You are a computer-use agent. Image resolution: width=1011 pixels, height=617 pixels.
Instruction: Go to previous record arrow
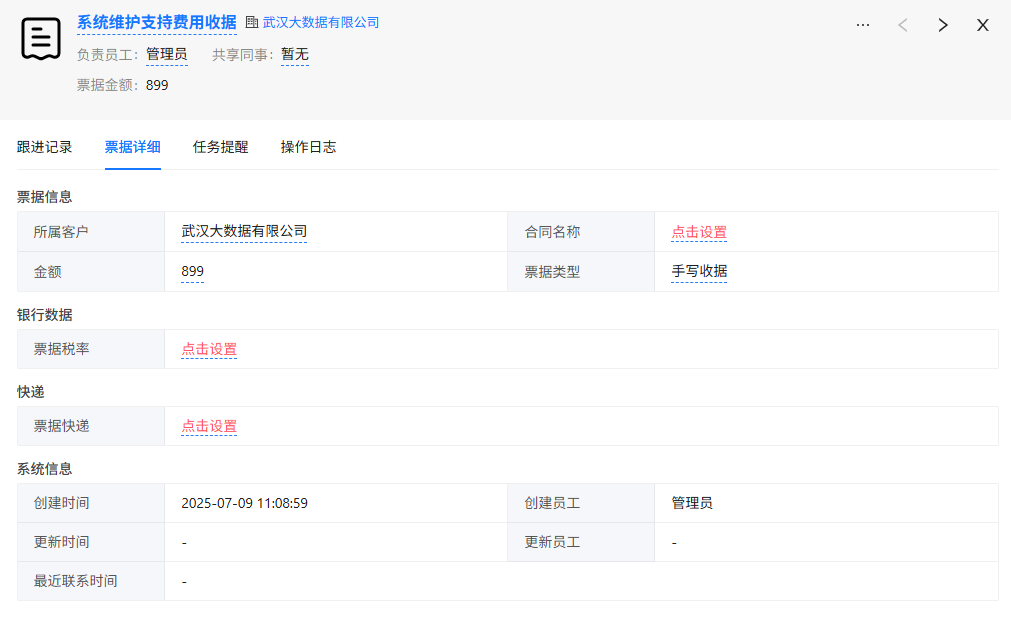903,25
